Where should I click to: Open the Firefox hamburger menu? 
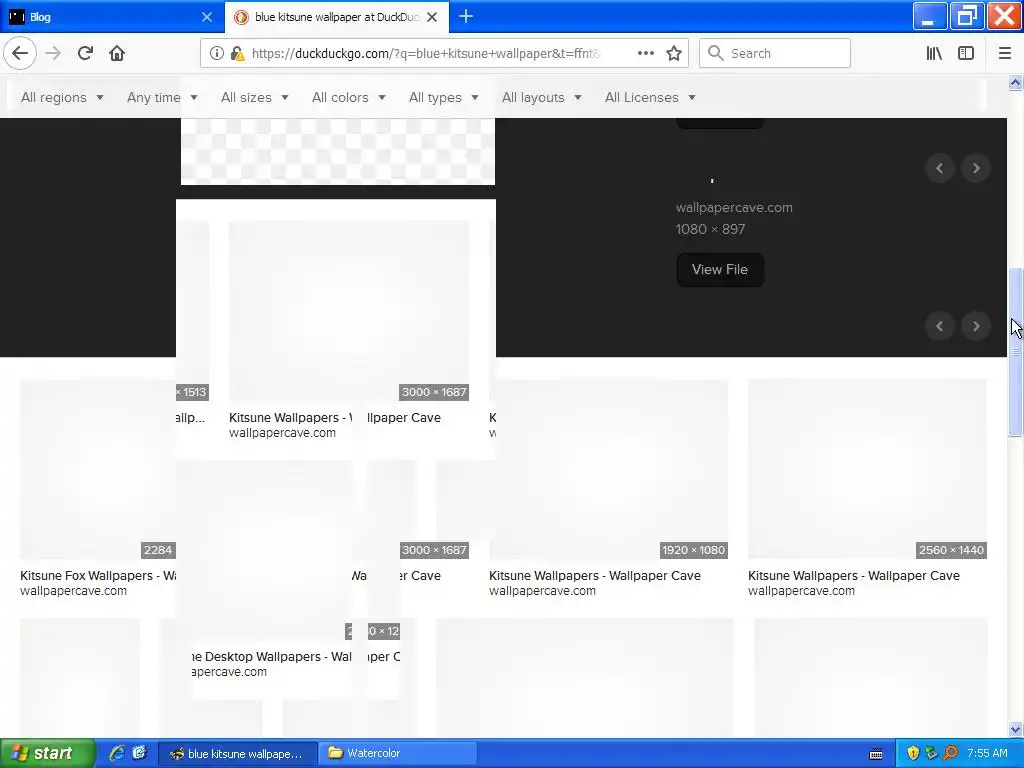[1004, 54]
